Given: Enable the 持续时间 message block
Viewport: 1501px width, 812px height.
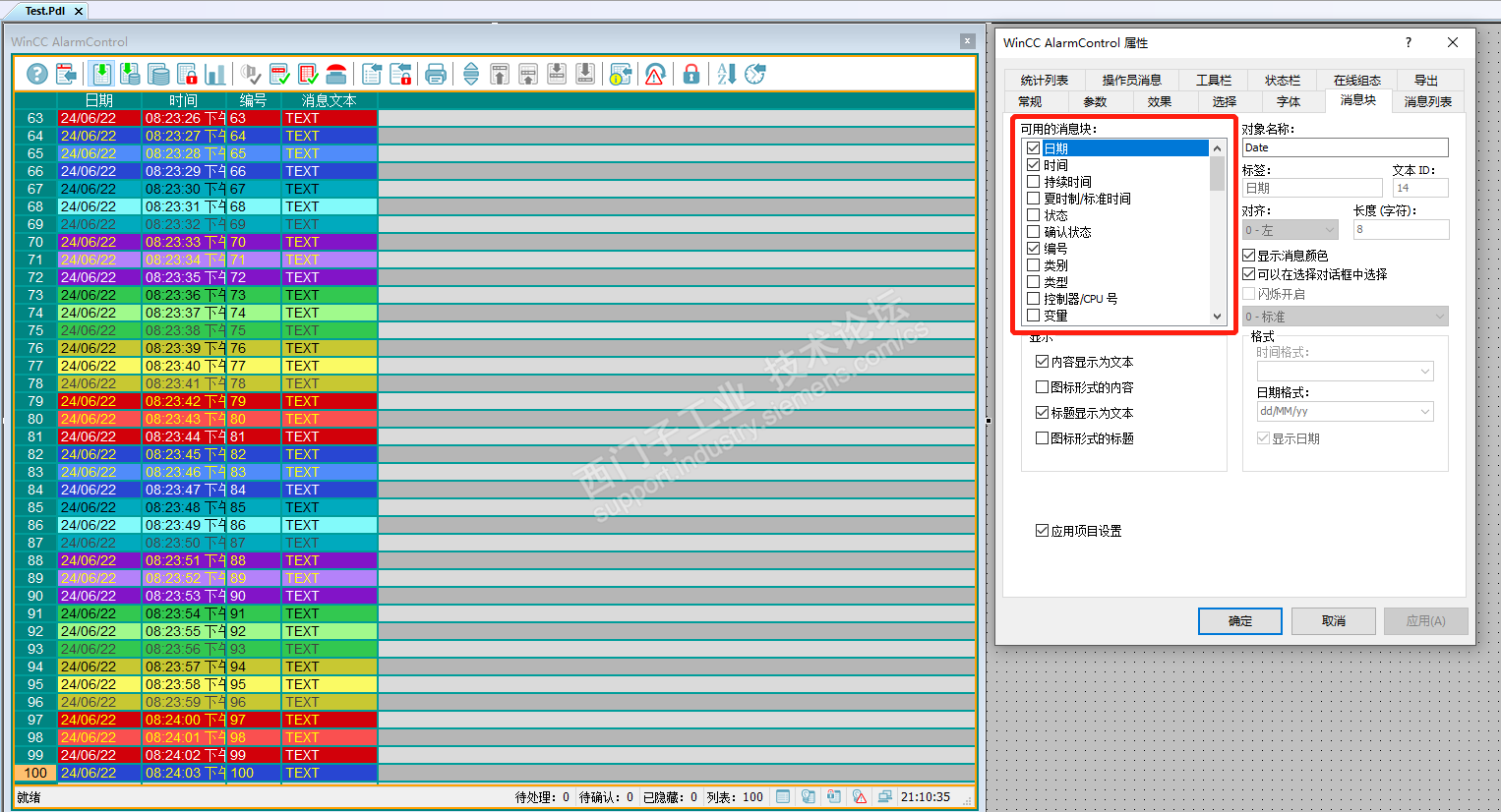Looking at the screenshot, I should point(1033,182).
